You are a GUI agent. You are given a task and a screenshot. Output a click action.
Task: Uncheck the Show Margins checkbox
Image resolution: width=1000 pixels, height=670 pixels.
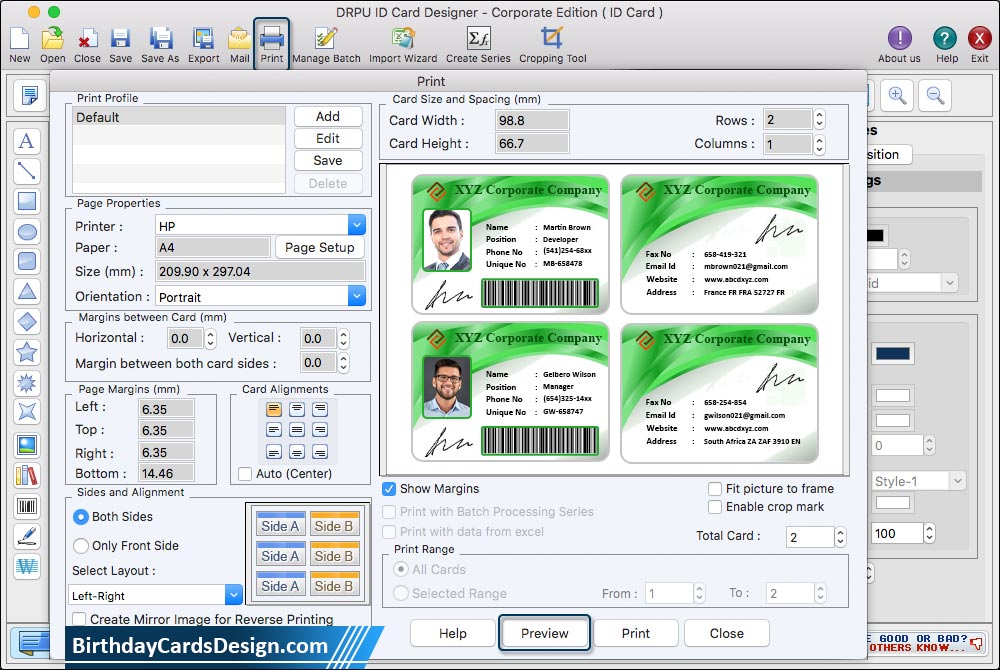pos(388,489)
